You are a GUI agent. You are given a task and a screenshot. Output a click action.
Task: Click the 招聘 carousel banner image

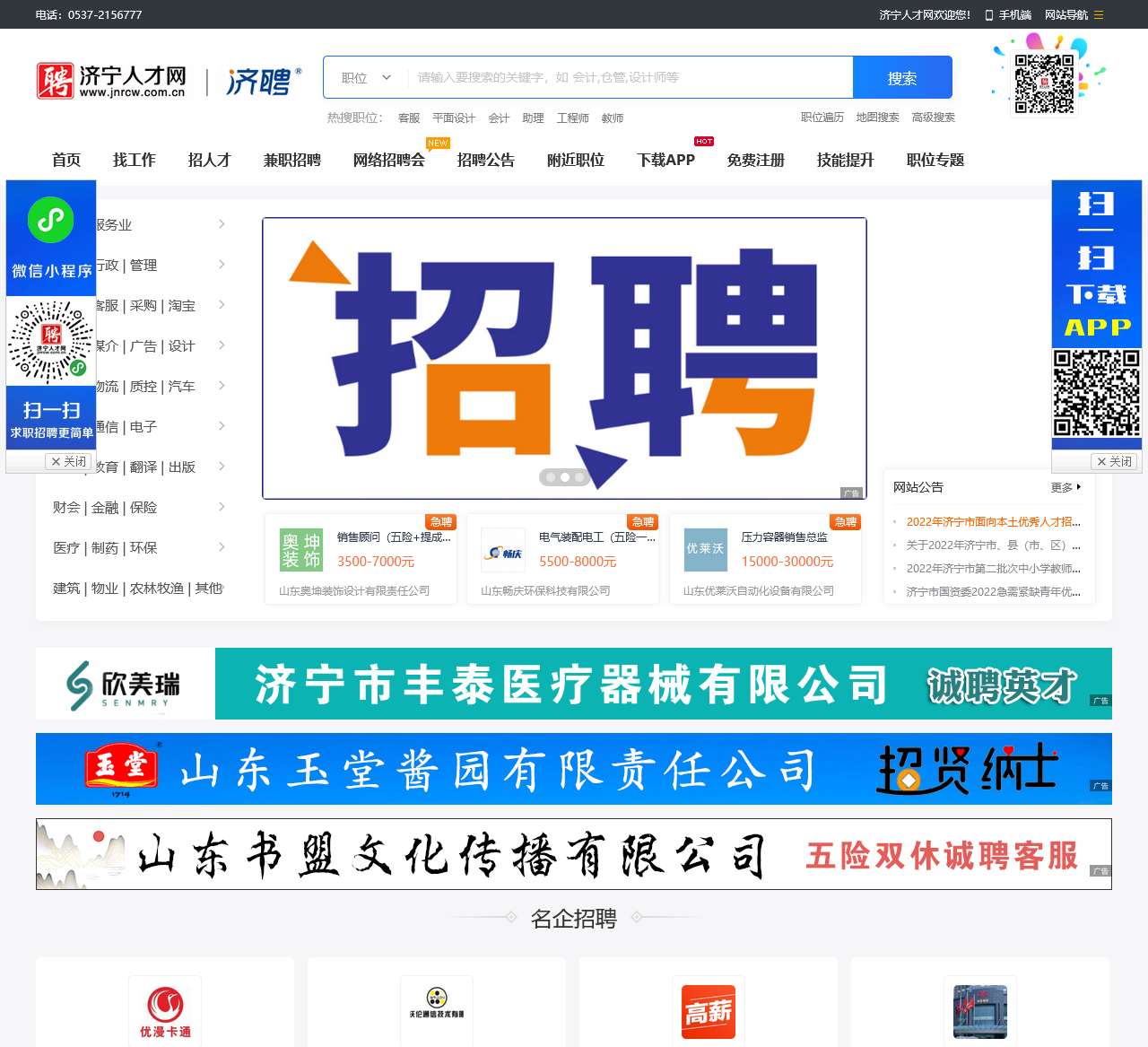tap(564, 358)
